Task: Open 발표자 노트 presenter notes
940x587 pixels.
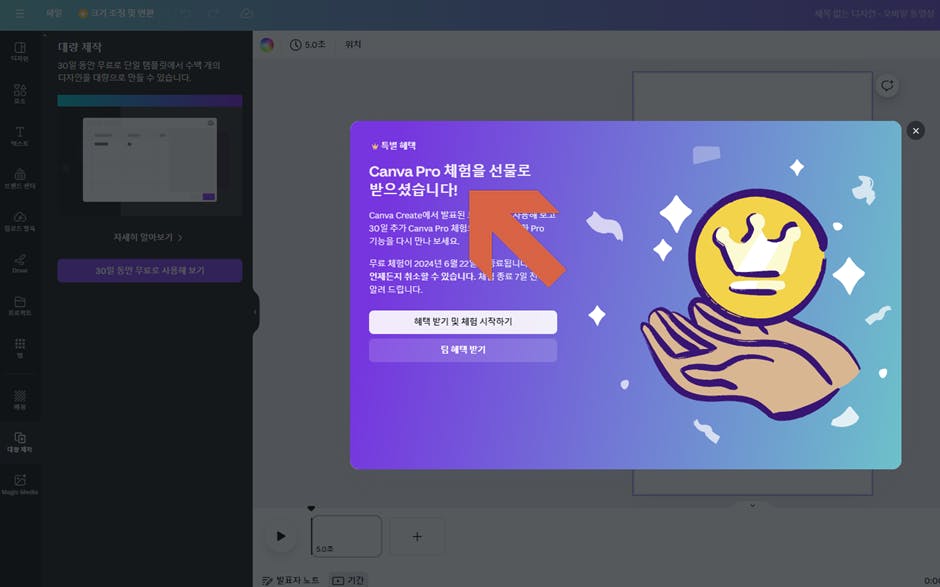Action: 291,580
